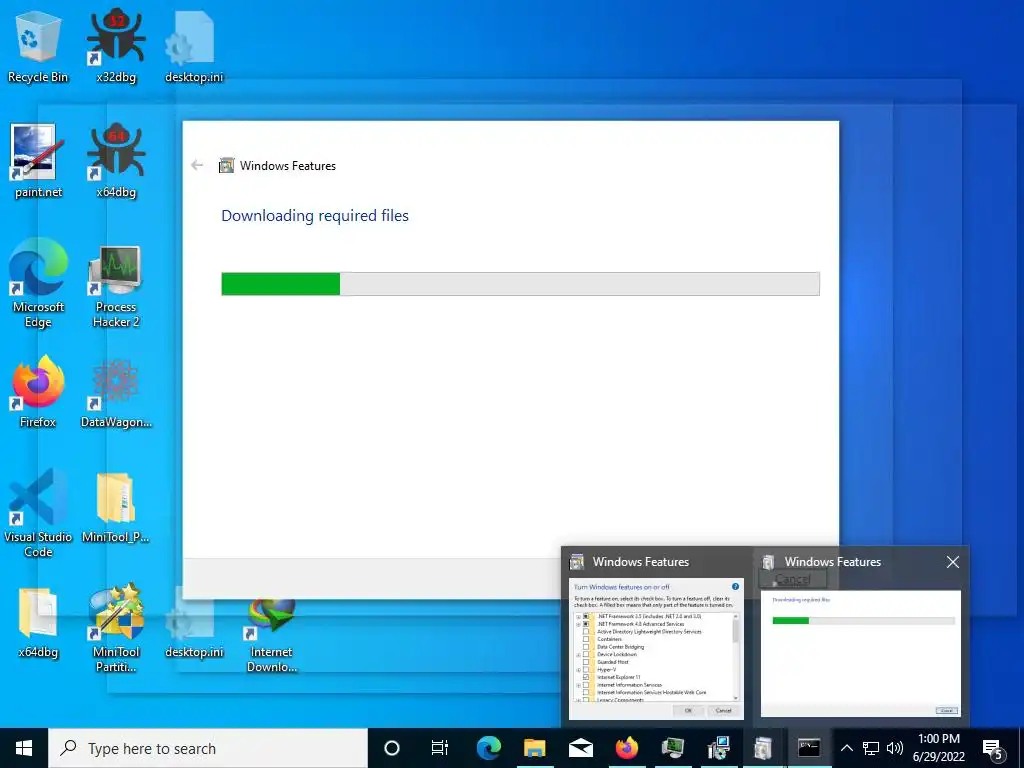Select the top desktop.ini file icon
This screenshot has height=768, width=1024.
(194, 47)
